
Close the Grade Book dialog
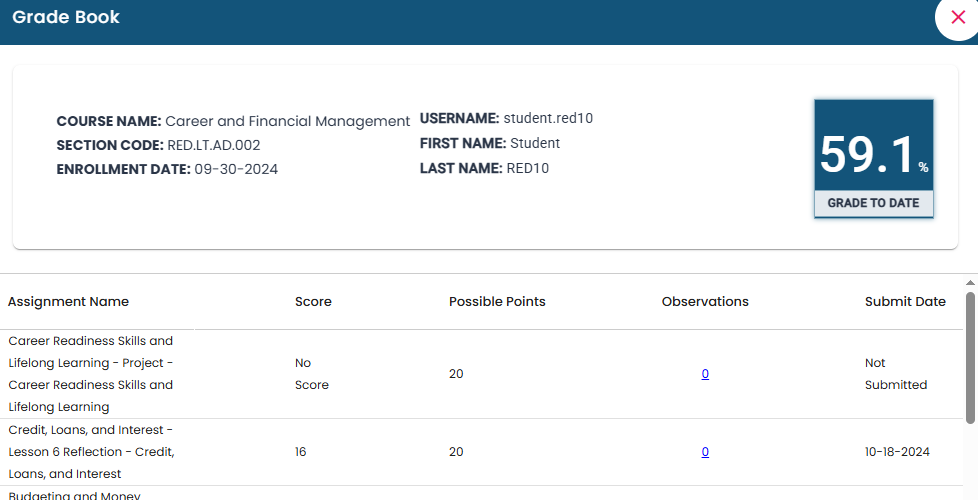click(x=957, y=17)
